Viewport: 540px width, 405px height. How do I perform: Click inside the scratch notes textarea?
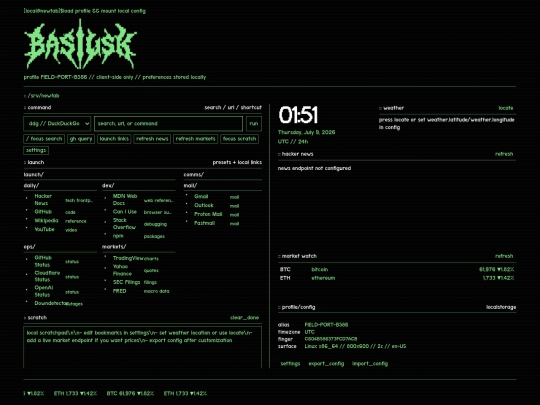pyautogui.click(x=143, y=347)
